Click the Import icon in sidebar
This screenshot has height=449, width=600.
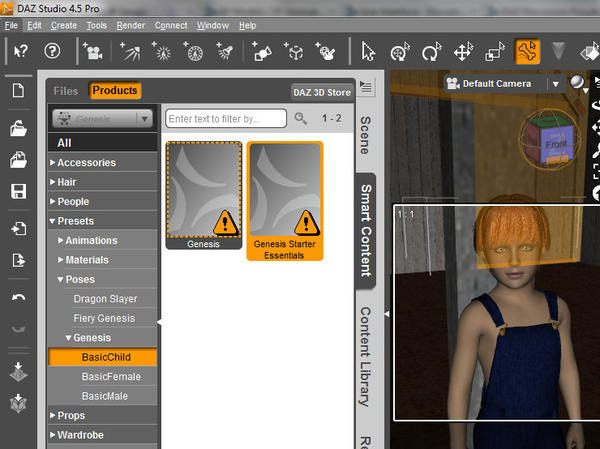pos(18,229)
